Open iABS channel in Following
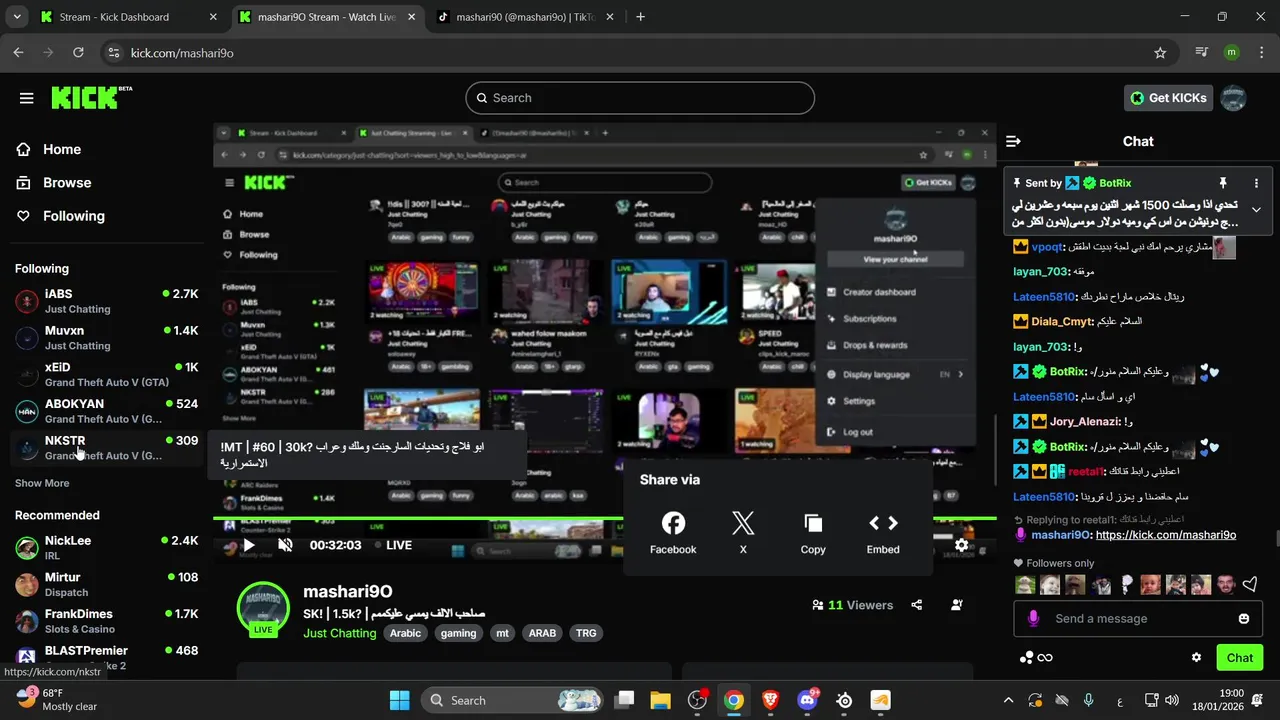The width and height of the screenshot is (1280, 720). [106, 301]
